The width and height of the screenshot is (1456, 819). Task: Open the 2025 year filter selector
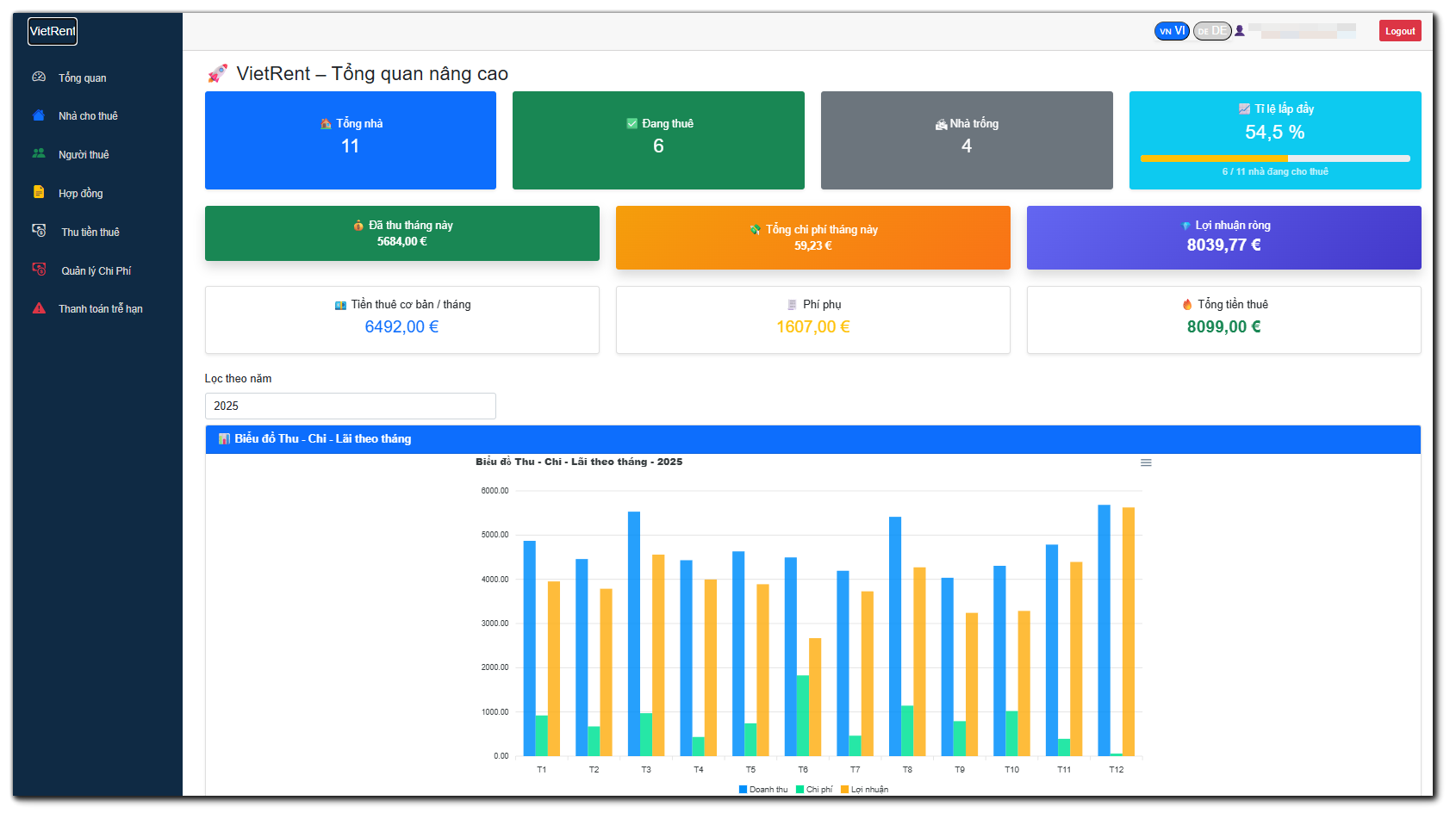coord(350,405)
